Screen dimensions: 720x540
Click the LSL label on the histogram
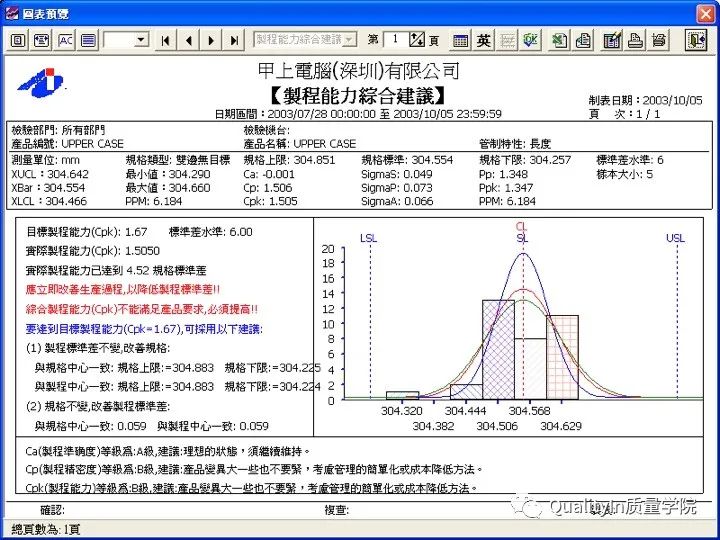368,238
